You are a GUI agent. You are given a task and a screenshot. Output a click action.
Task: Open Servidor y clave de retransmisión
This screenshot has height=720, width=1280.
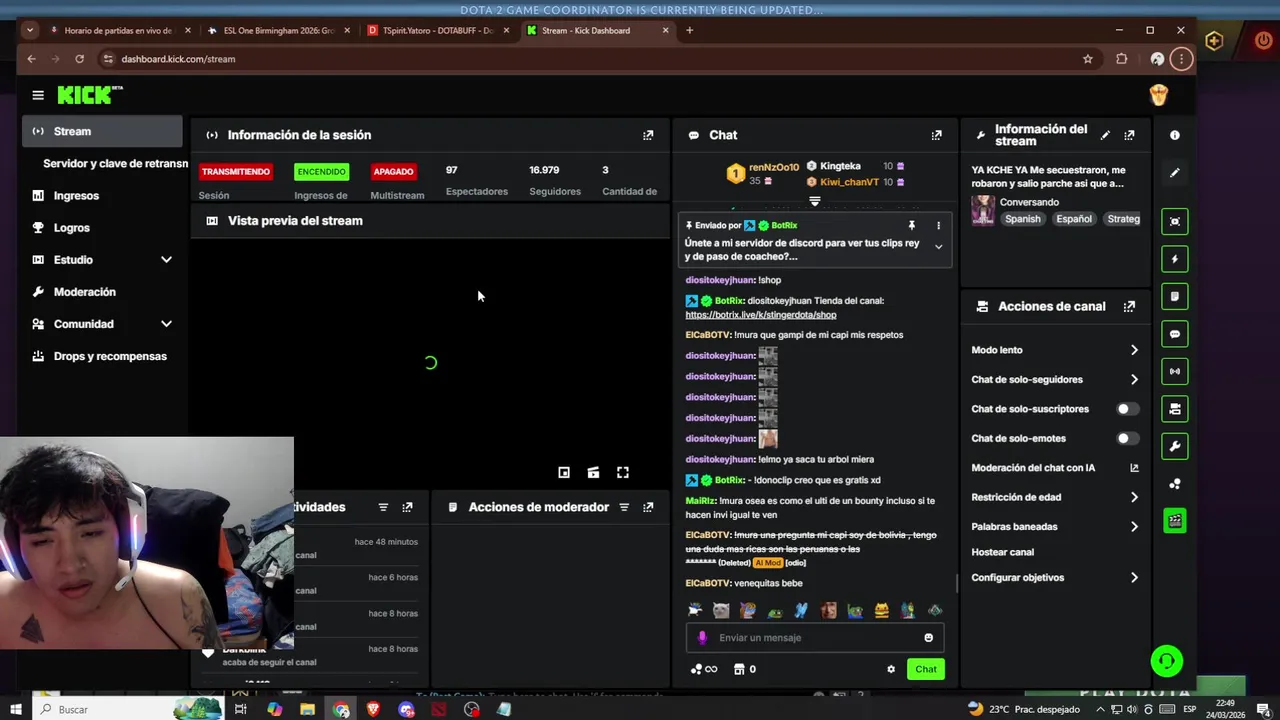115,163
